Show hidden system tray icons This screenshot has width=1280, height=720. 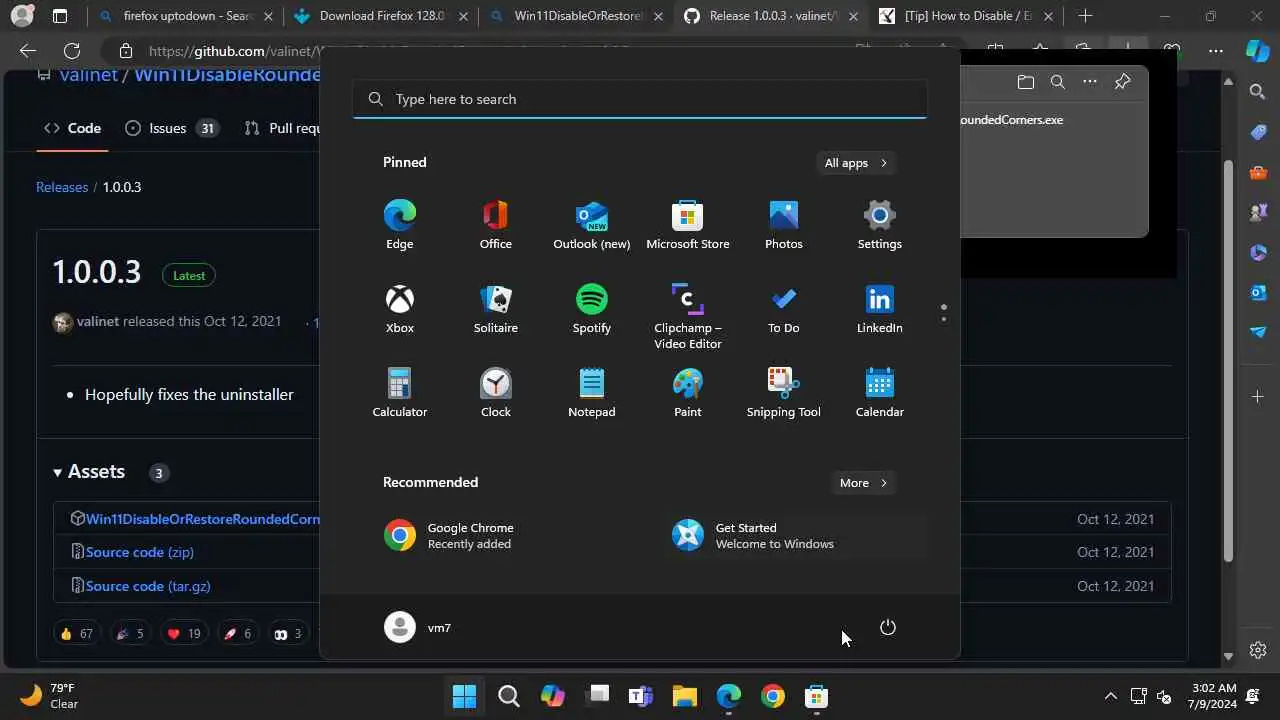(1110, 696)
